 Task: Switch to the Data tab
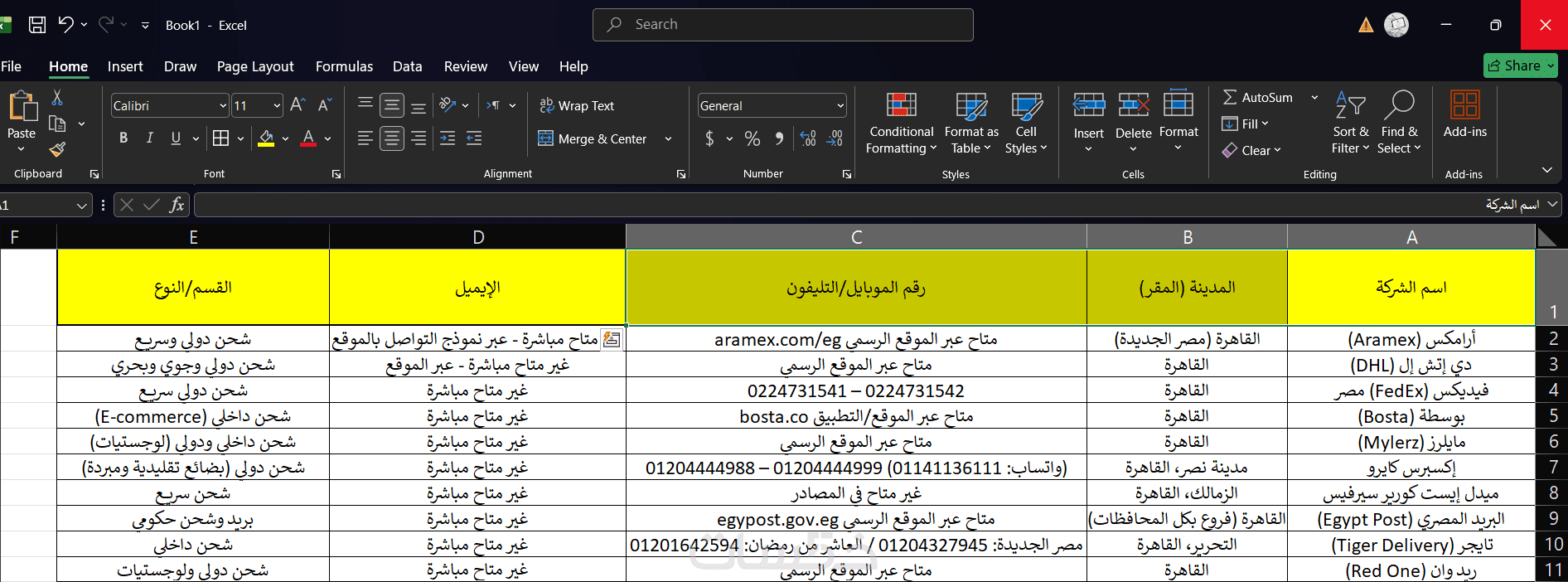tap(407, 66)
